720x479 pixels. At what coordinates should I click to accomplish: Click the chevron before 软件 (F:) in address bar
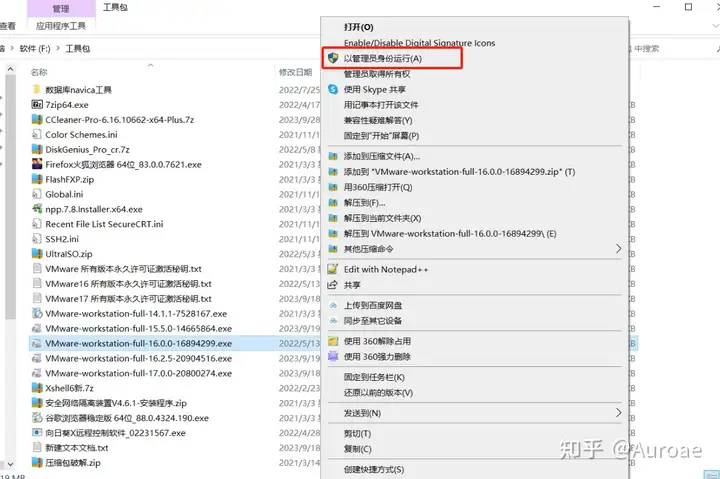click(x=12, y=48)
